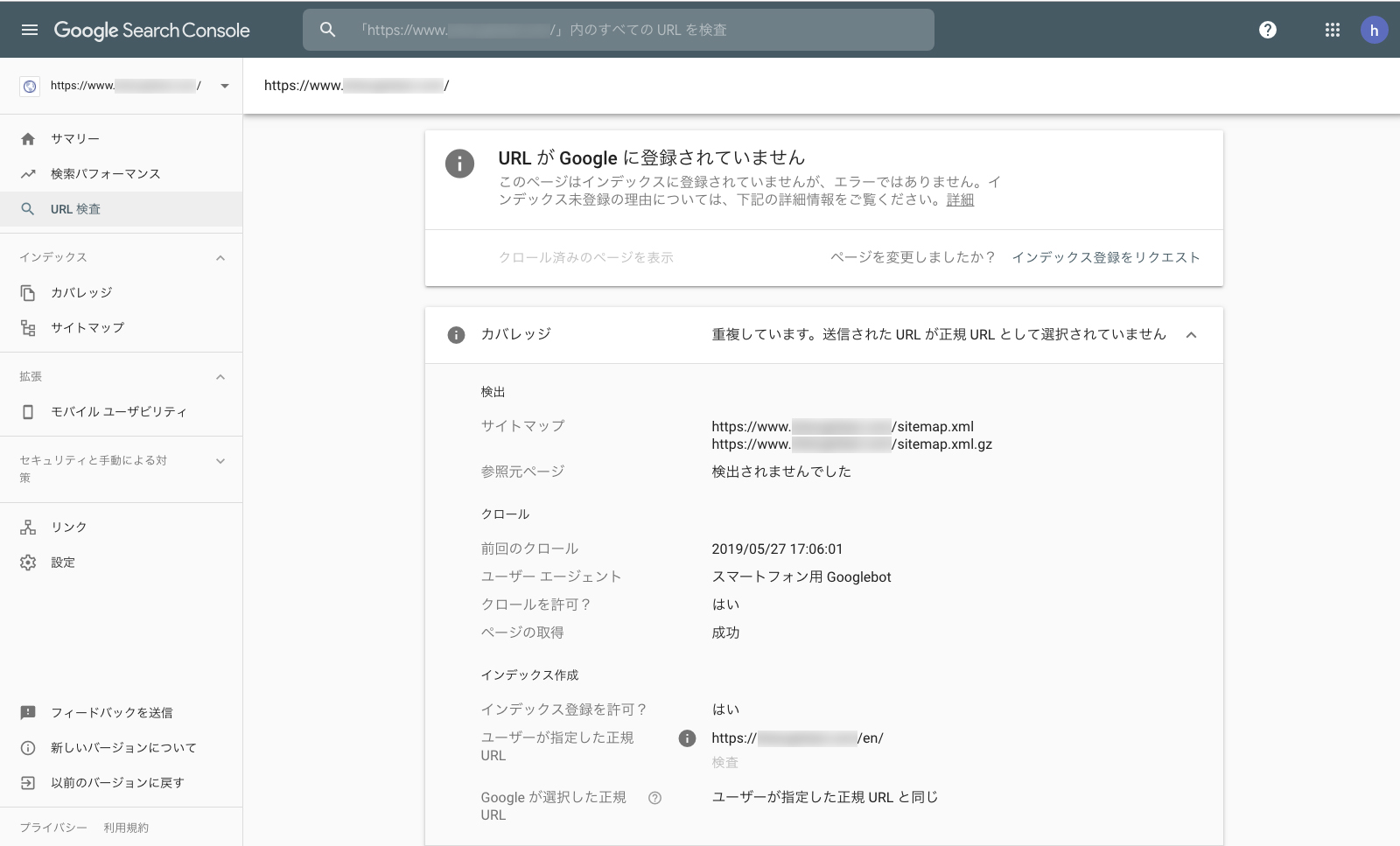Open モバイル ユーザビリティ report

pos(121,412)
